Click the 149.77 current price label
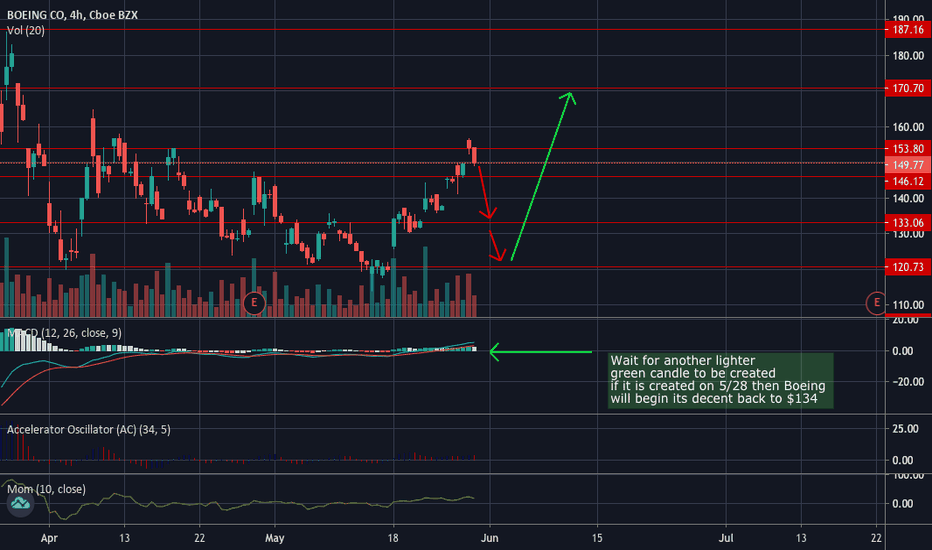 908,165
